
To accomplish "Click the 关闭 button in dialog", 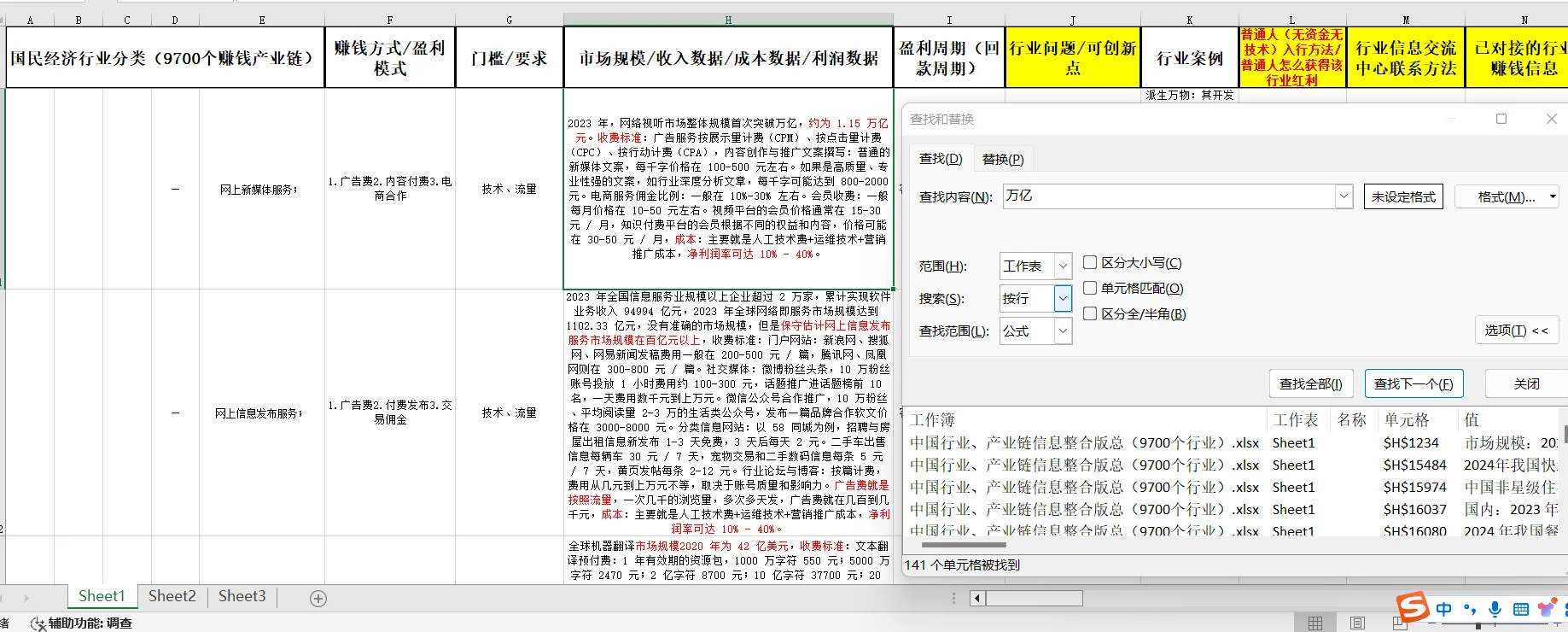I will tap(1526, 383).
